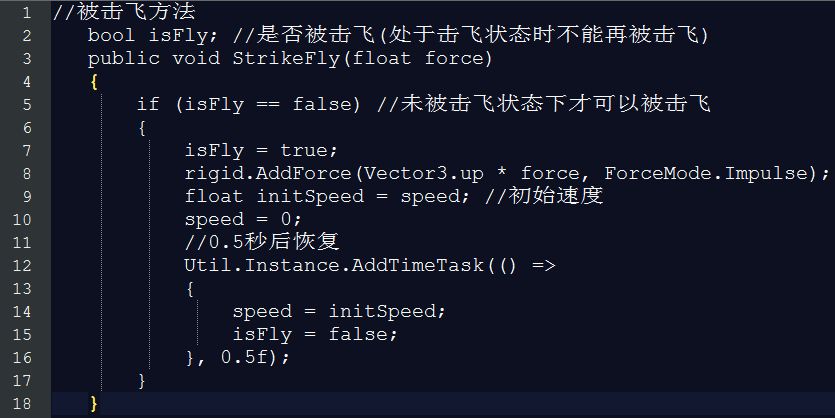Click the '0.5f' delay argument
The height and width of the screenshot is (418, 835).
pos(244,357)
